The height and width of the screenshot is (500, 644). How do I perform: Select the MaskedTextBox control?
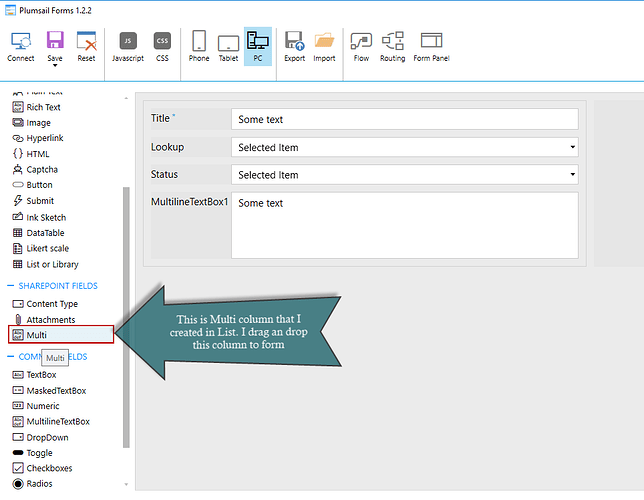click(49, 391)
